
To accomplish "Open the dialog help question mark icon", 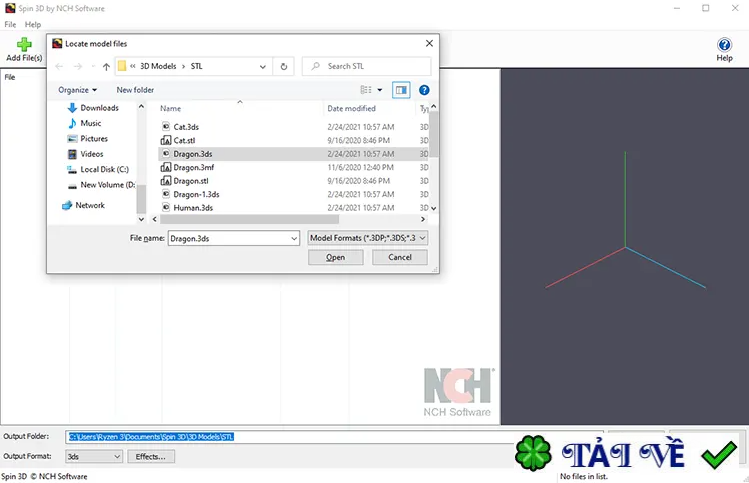I will click(424, 90).
